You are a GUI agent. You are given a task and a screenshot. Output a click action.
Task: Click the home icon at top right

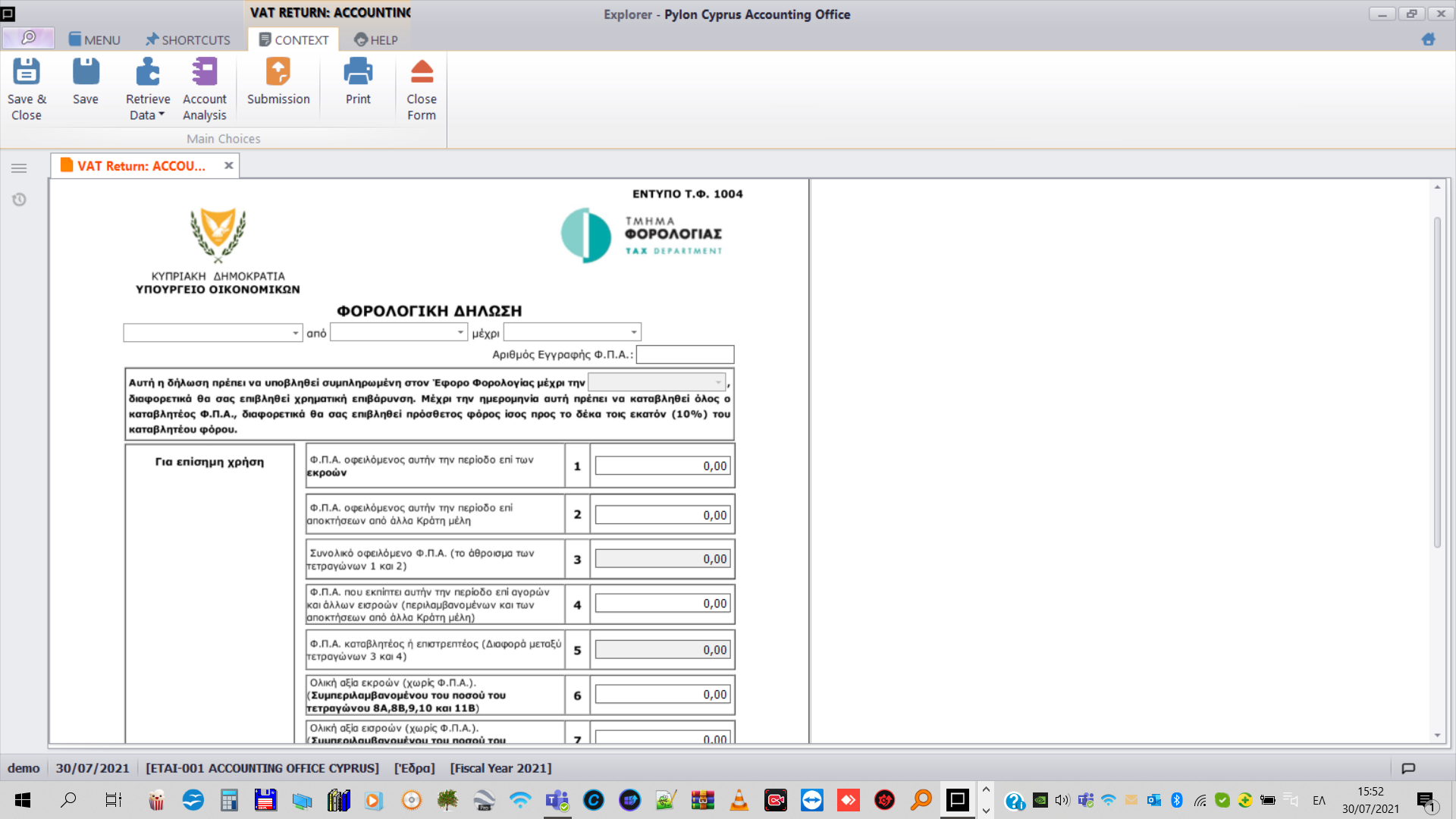(x=1428, y=39)
